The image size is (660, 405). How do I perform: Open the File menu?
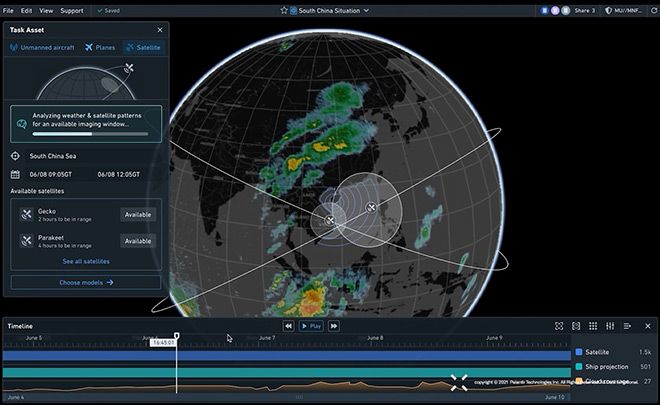coord(8,11)
